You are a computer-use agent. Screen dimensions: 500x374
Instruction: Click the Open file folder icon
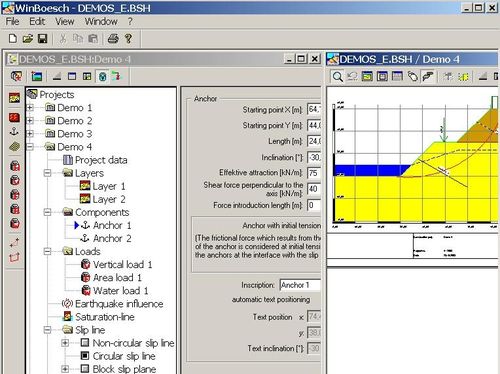pos(28,39)
